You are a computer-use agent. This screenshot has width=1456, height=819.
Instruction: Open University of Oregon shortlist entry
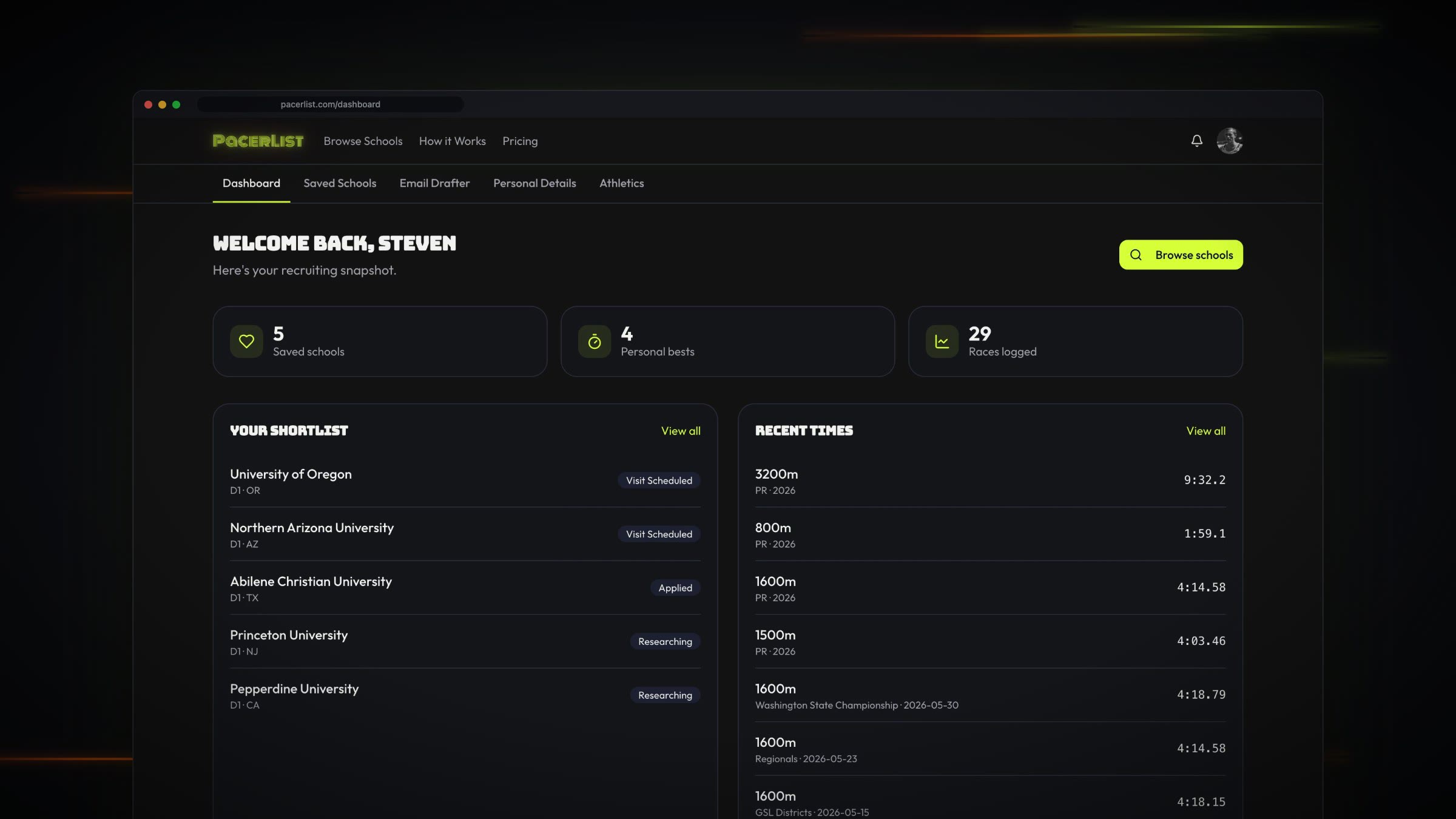click(465, 480)
